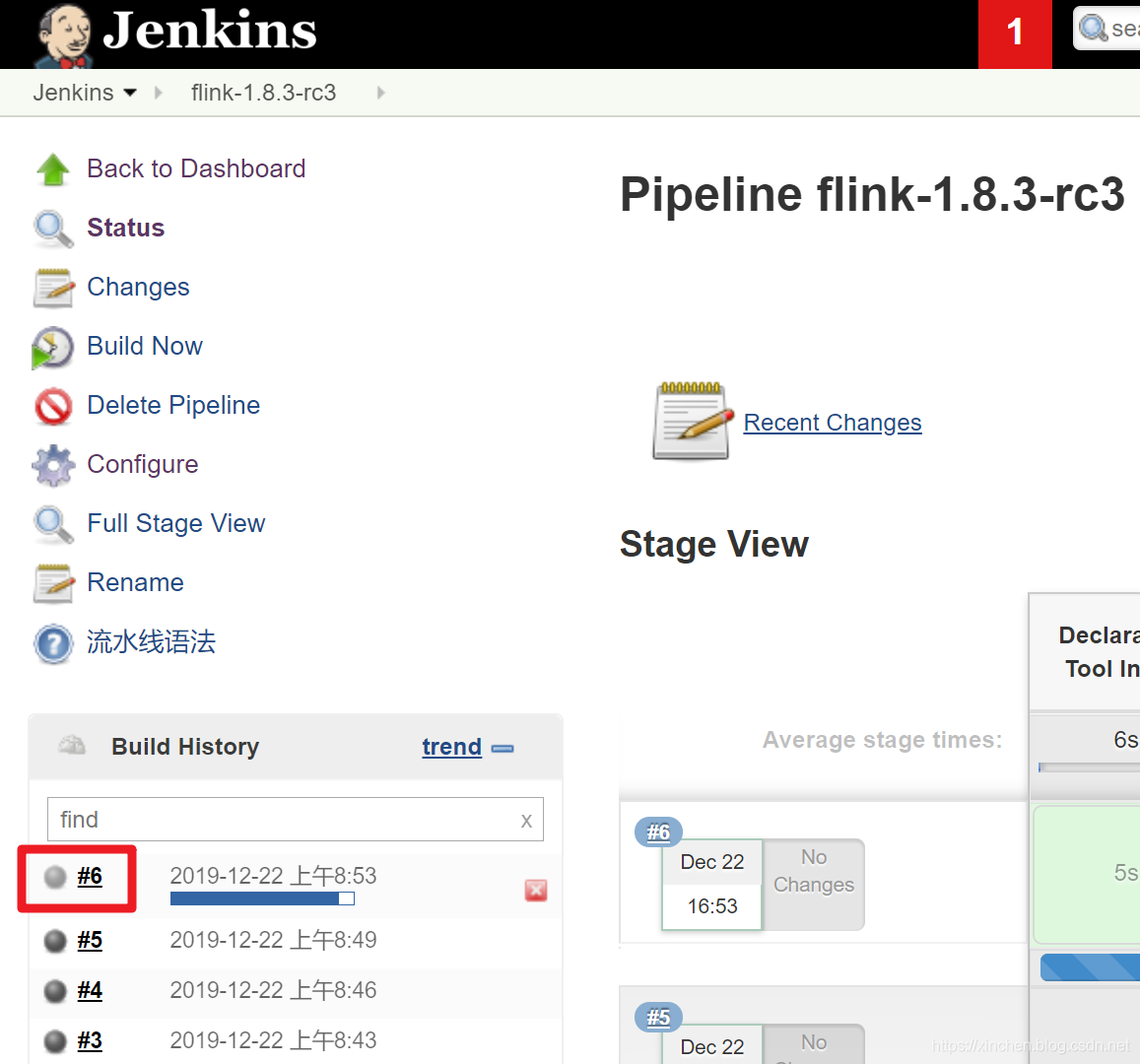Click the large Recent Changes notepad icon
Screen dimensions: 1140x1064
tap(692, 422)
